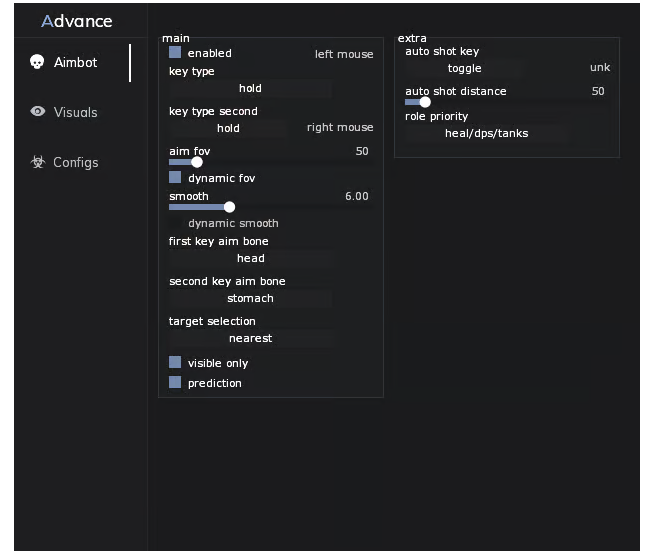The image size is (654, 555).
Task: Click the right mouse keybind button
Action: pos(340,128)
